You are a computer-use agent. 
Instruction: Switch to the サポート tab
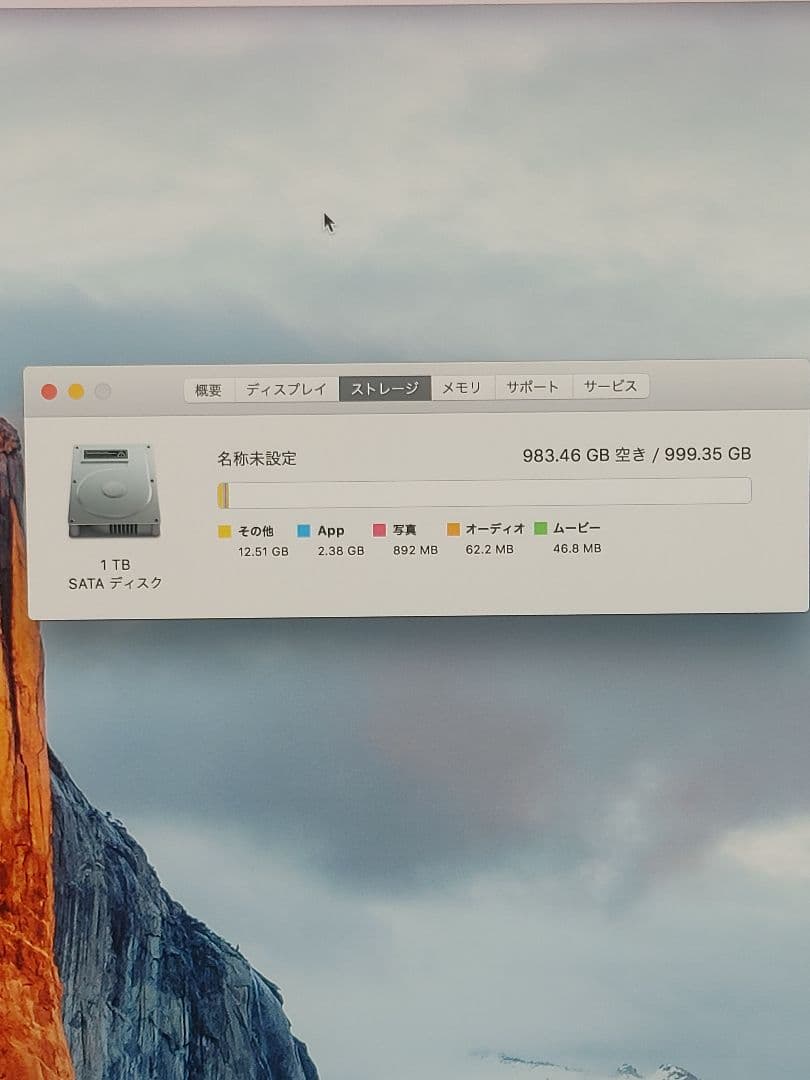click(532, 386)
